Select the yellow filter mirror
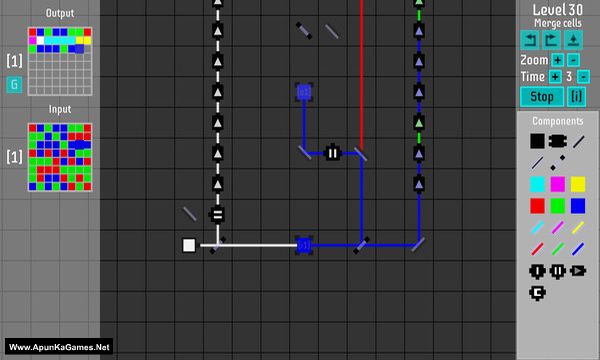The image size is (600, 360). coord(578,227)
